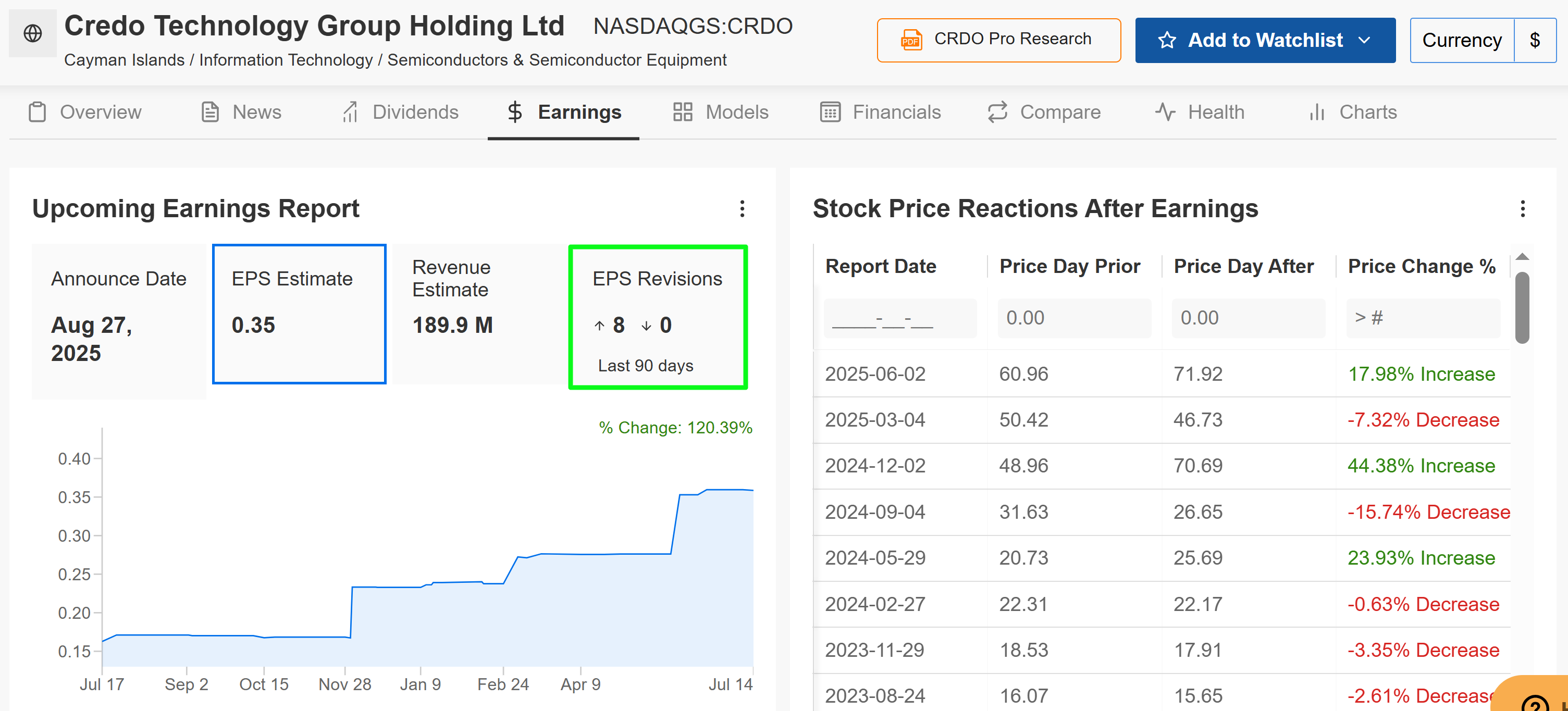1568x711 pixels.
Task: Open the Models tab
Action: (x=721, y=112)
